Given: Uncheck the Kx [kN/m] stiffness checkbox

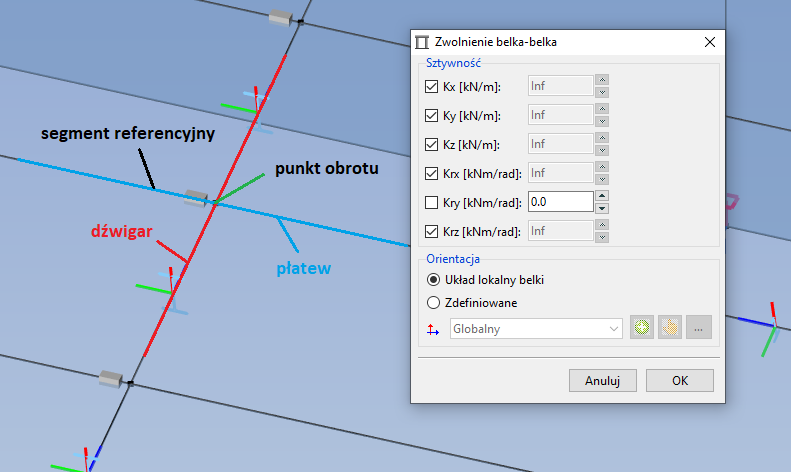Looking at the screenshot, I should pos(431,87).
